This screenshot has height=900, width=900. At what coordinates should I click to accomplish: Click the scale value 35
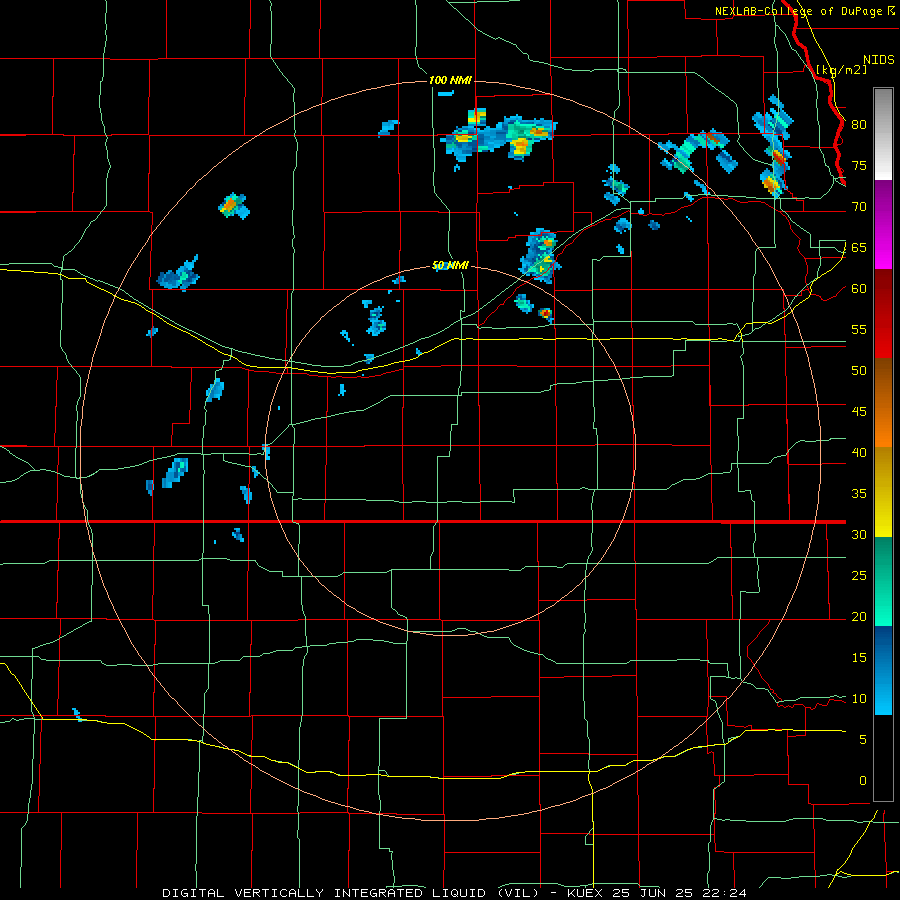pyautogui.click(x=859, y=494)
